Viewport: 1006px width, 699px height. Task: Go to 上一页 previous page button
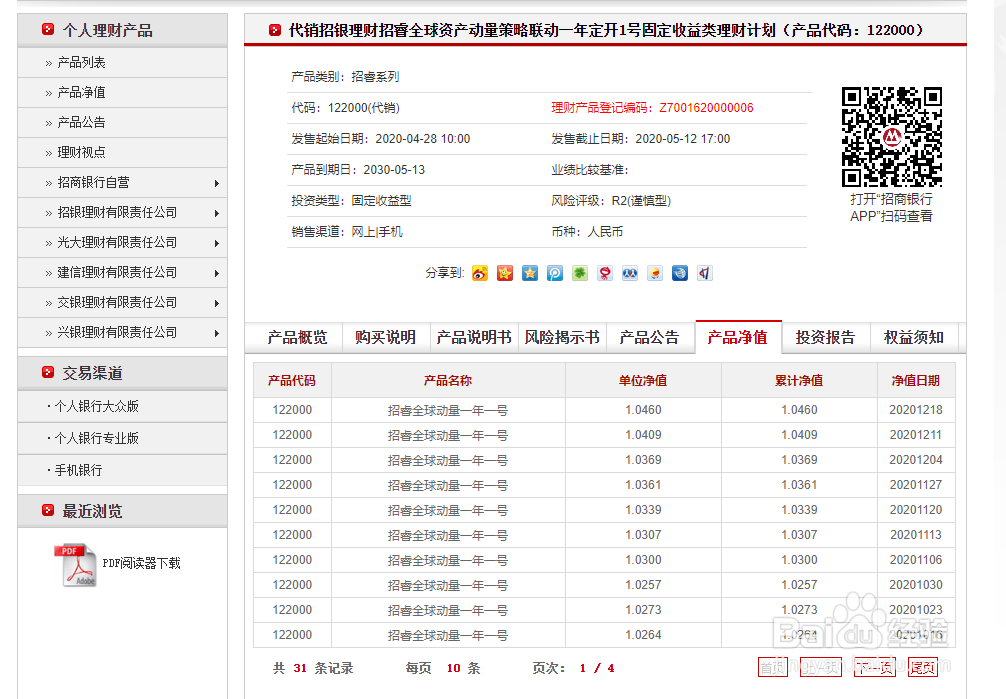point(821,668)
